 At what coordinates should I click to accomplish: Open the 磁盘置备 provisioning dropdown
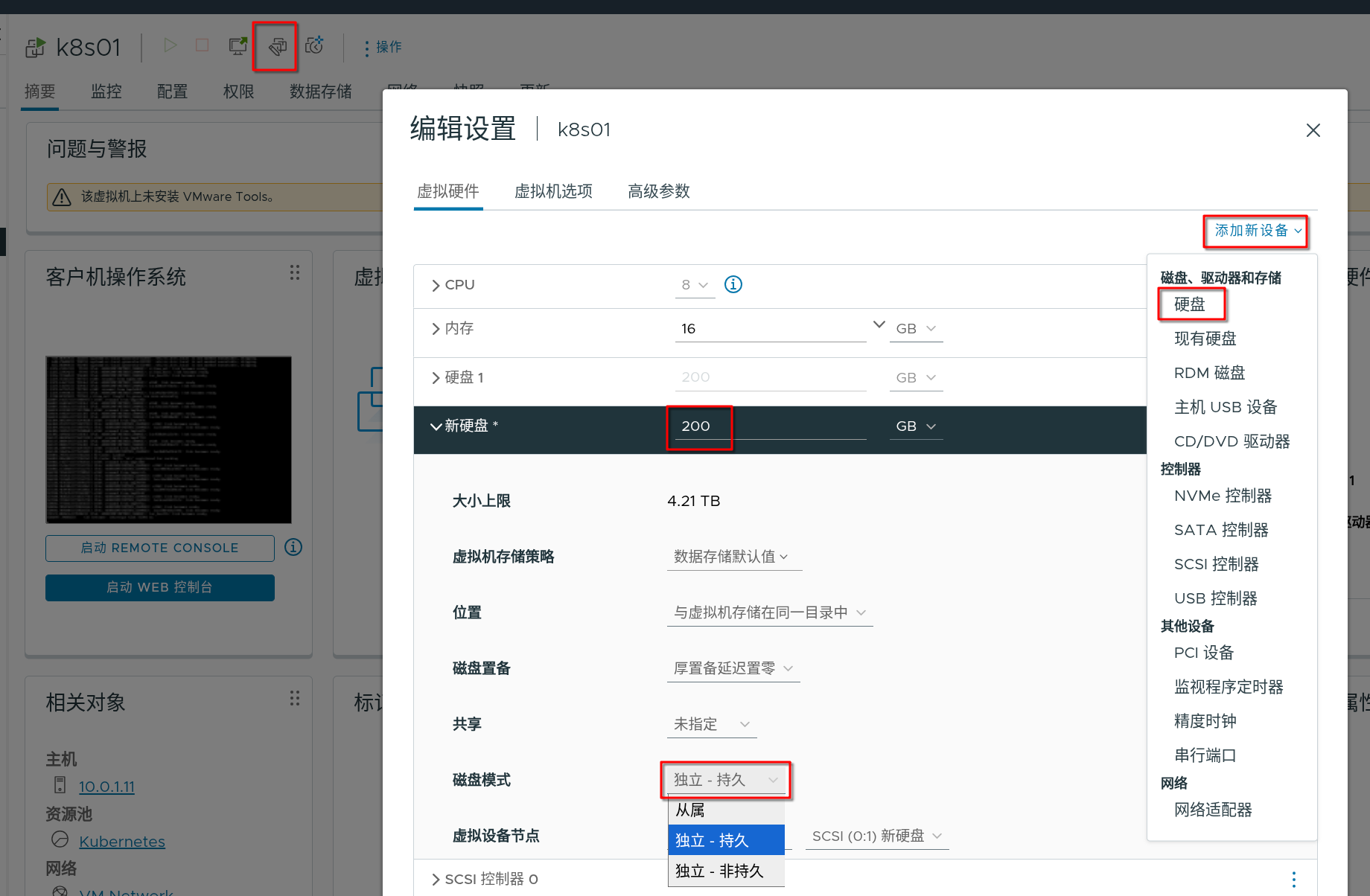733,668
